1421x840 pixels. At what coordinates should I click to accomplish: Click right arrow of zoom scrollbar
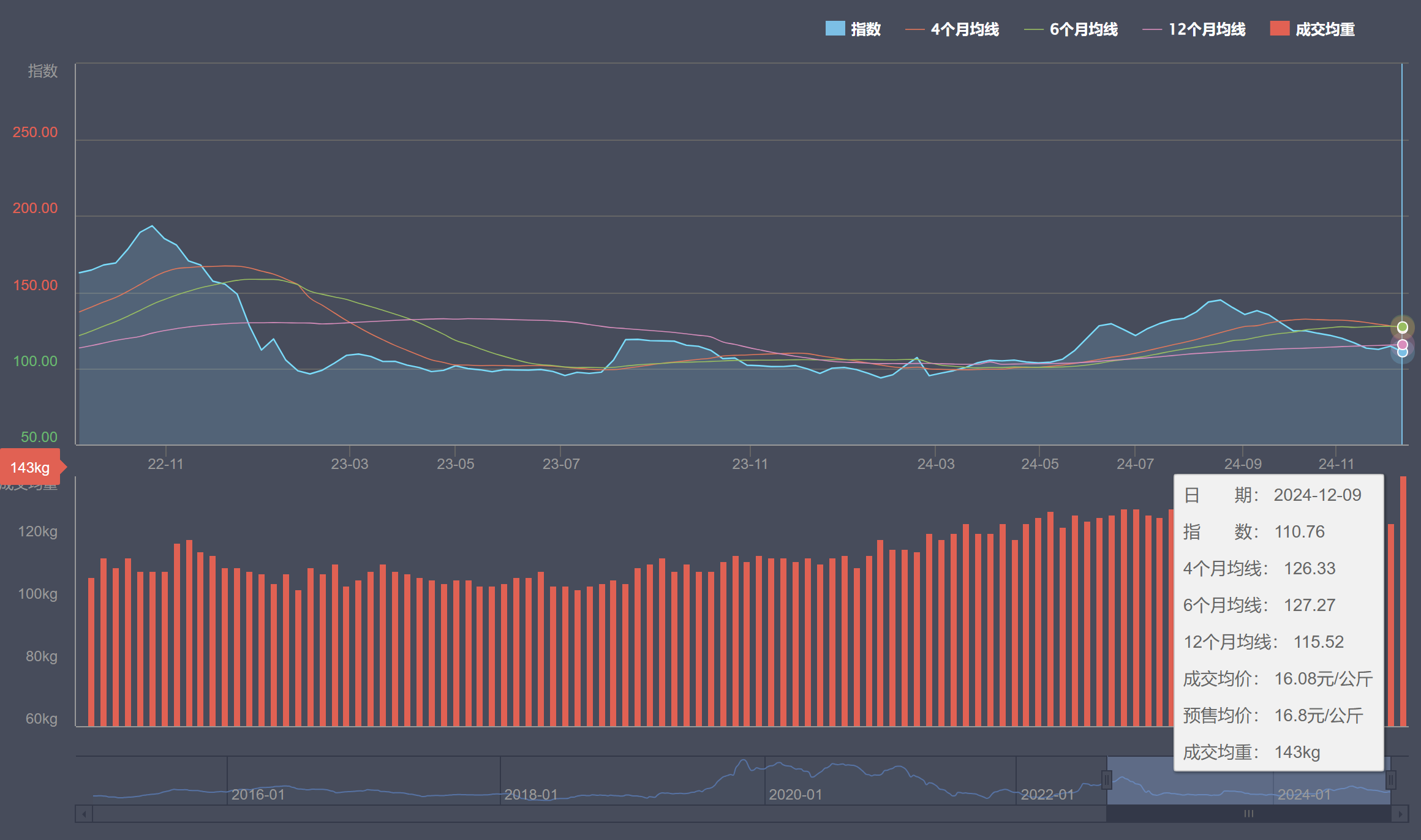[1400, 814]
